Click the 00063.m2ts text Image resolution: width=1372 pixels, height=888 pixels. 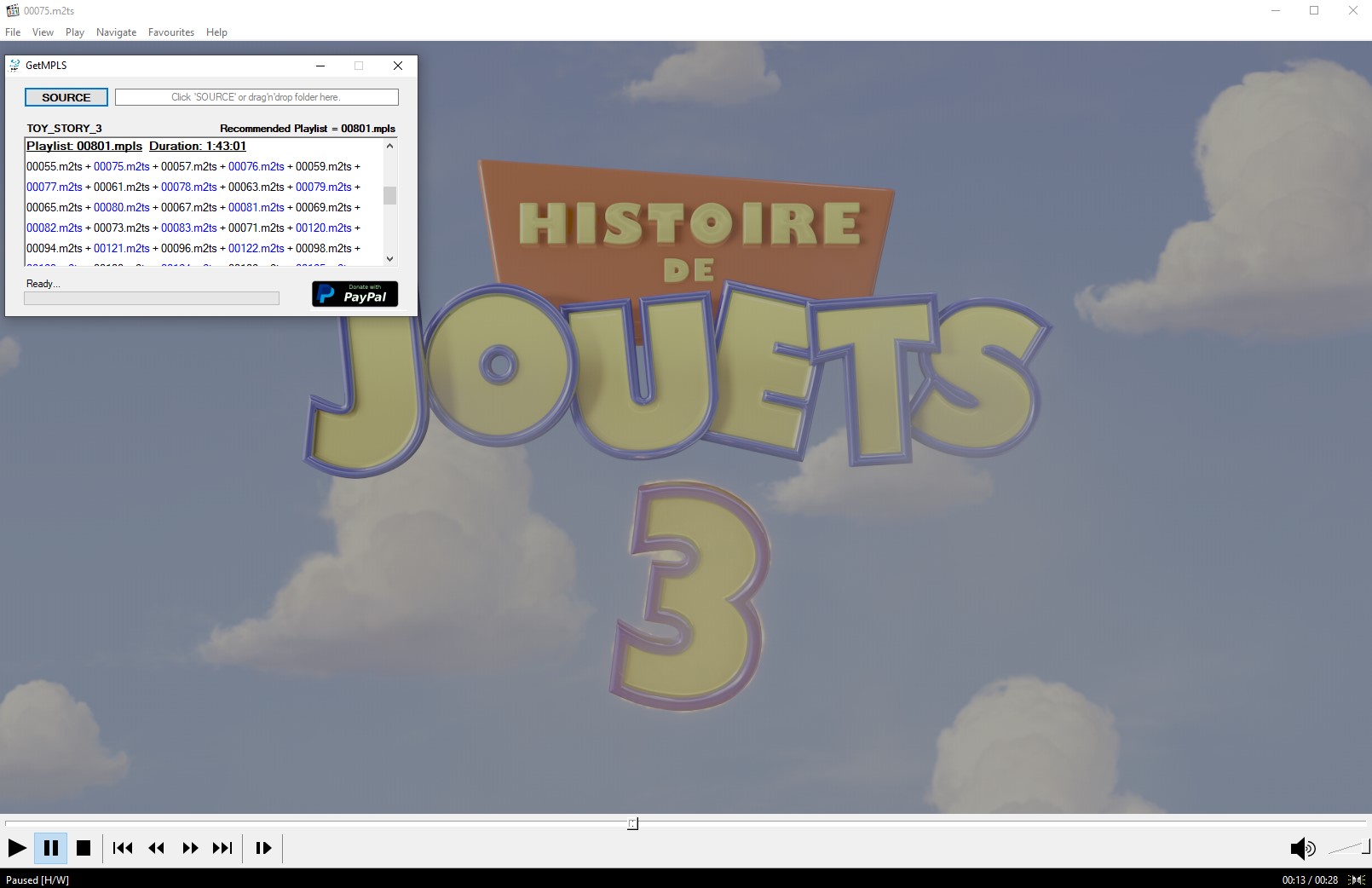point(257,187)
